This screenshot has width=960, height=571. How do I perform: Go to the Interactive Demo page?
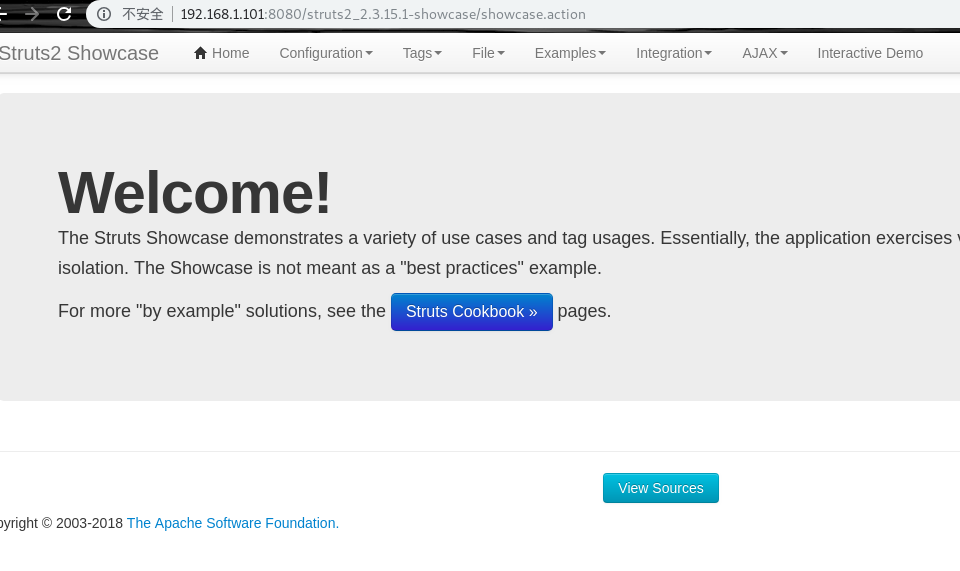click(870, 53)
